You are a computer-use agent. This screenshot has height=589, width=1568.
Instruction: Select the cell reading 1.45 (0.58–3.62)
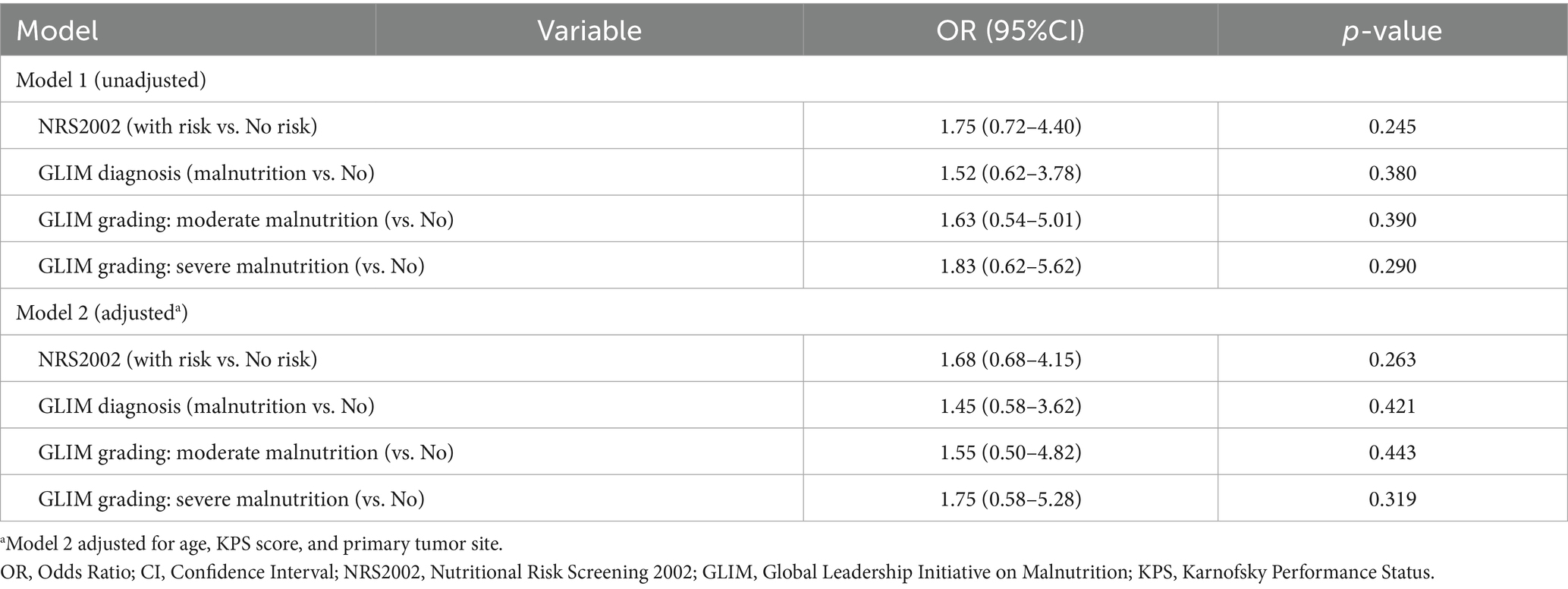[x=1010, y=406]
